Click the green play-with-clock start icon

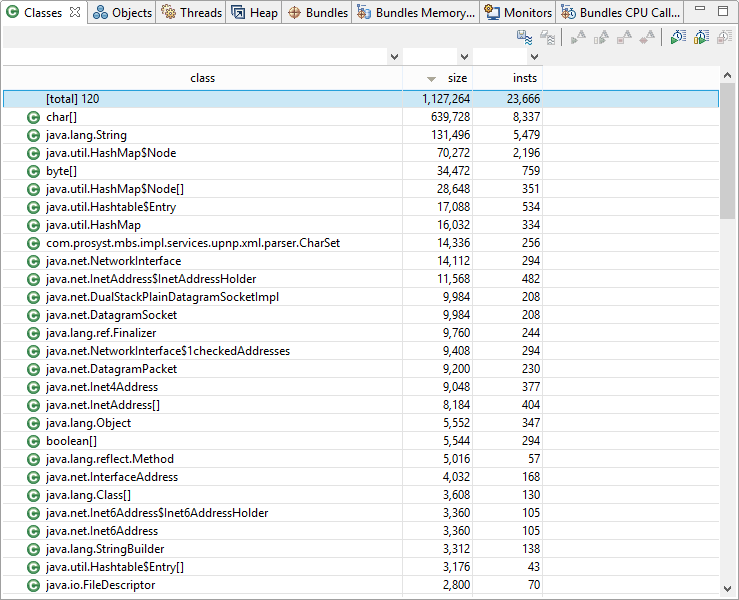tap(678, 37)
